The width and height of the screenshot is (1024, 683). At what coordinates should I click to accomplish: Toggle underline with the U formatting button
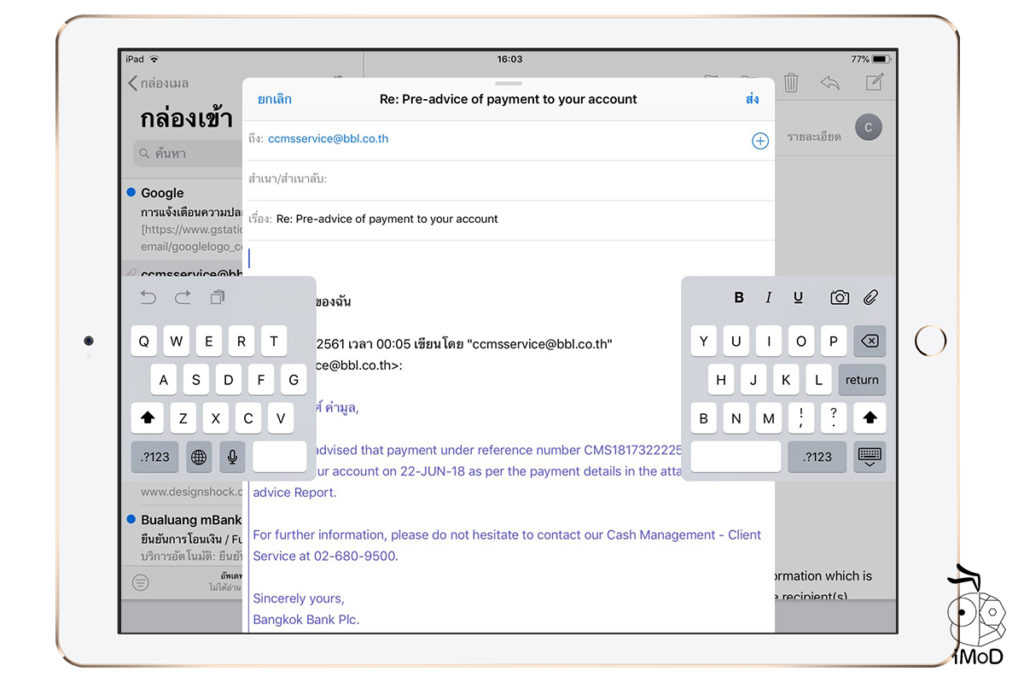pyautogui.click(x=798, y=297)
